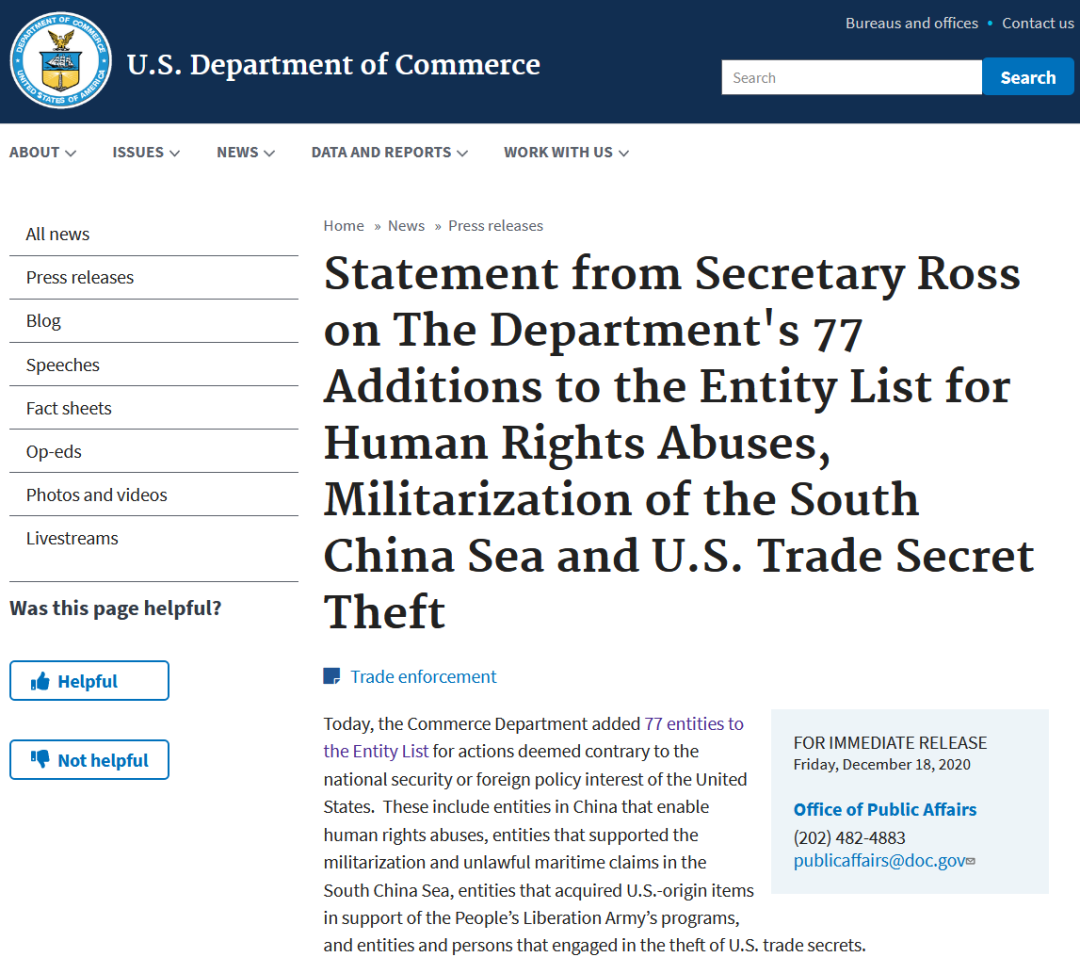Viewport: 1080px width, 957px height.
Task: Click the email envelope icon beside publicaffairs@doc.gov
Action: pyautogui.click(x=971, y=861)
